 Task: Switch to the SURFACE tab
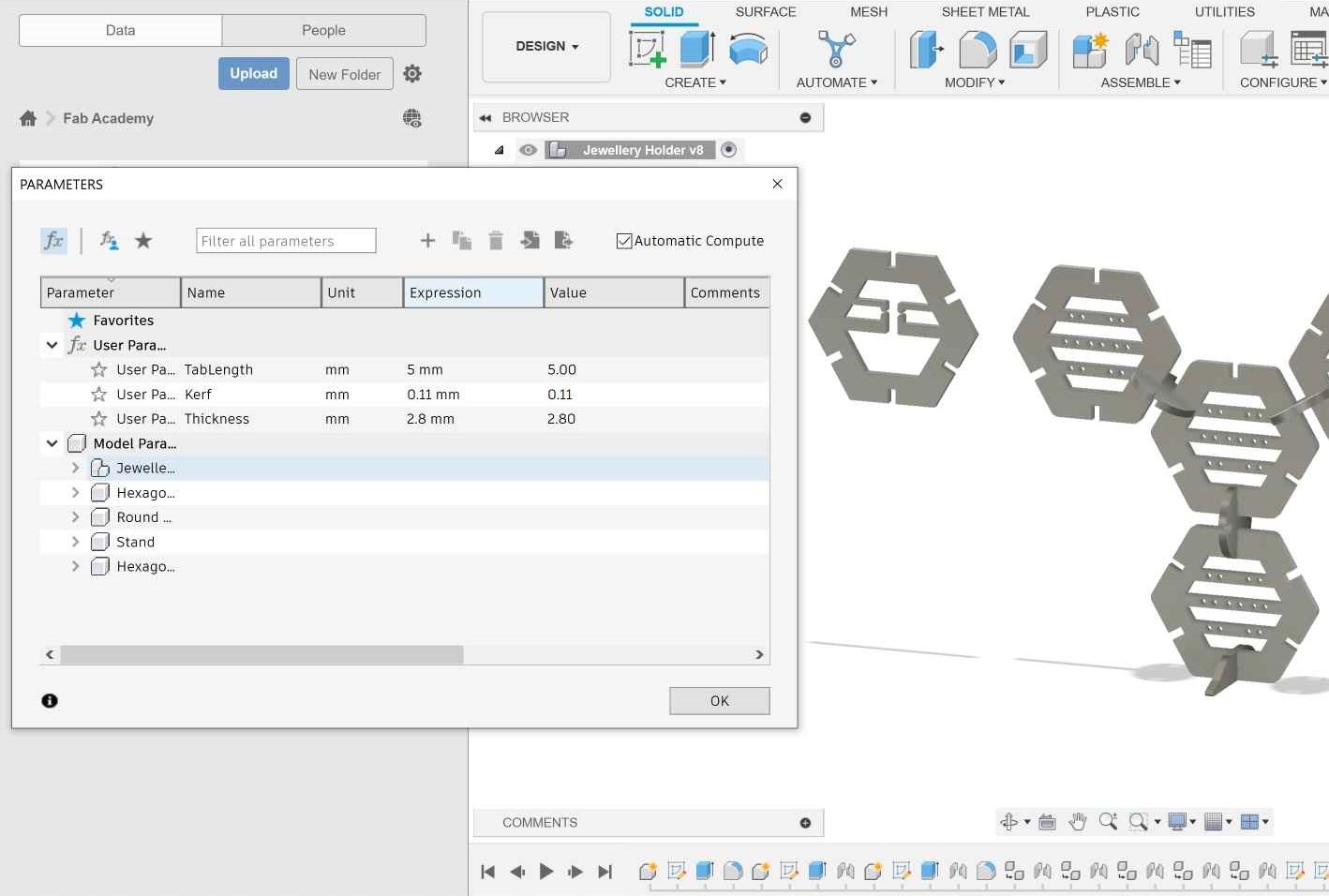(x=766, y=12)
